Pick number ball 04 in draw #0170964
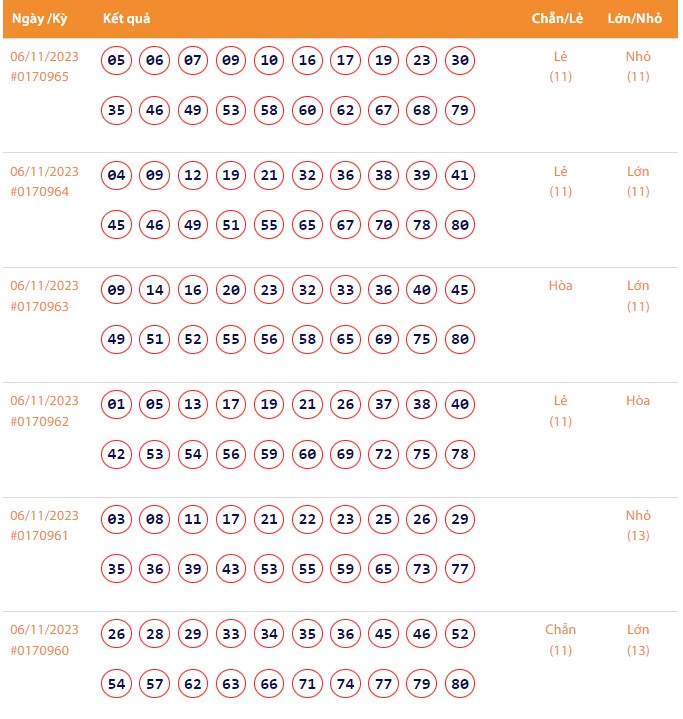 pyautogui.click(x=117, y=176)
